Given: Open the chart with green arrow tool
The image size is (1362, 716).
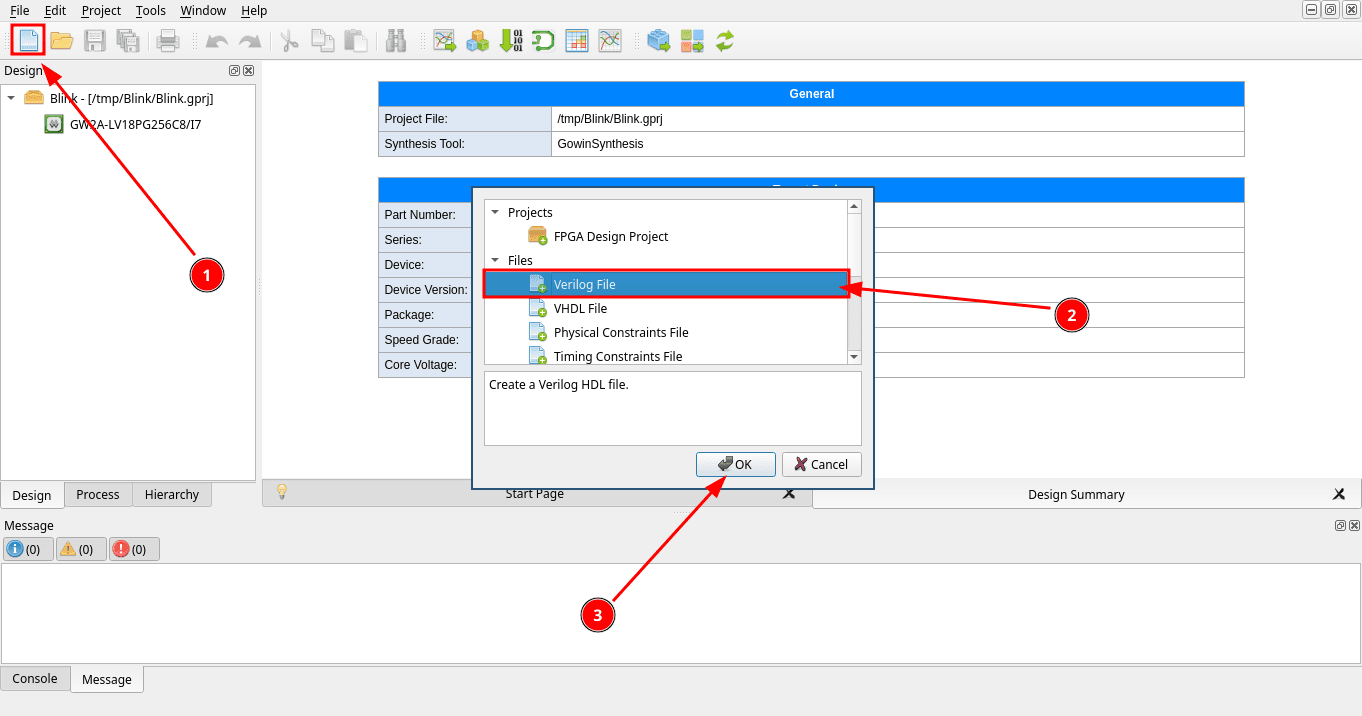Looking at the screenshot, I should [444, 40].
